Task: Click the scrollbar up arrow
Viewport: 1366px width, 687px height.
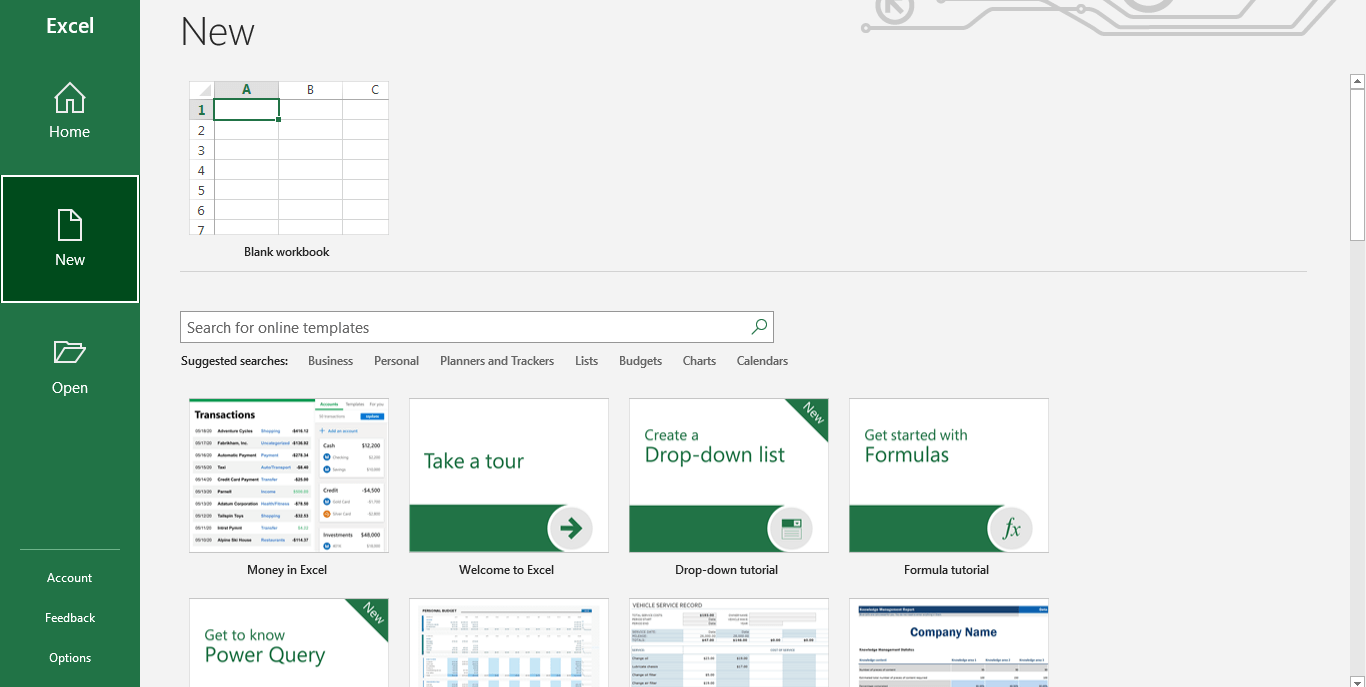Action: [1357, 81]
